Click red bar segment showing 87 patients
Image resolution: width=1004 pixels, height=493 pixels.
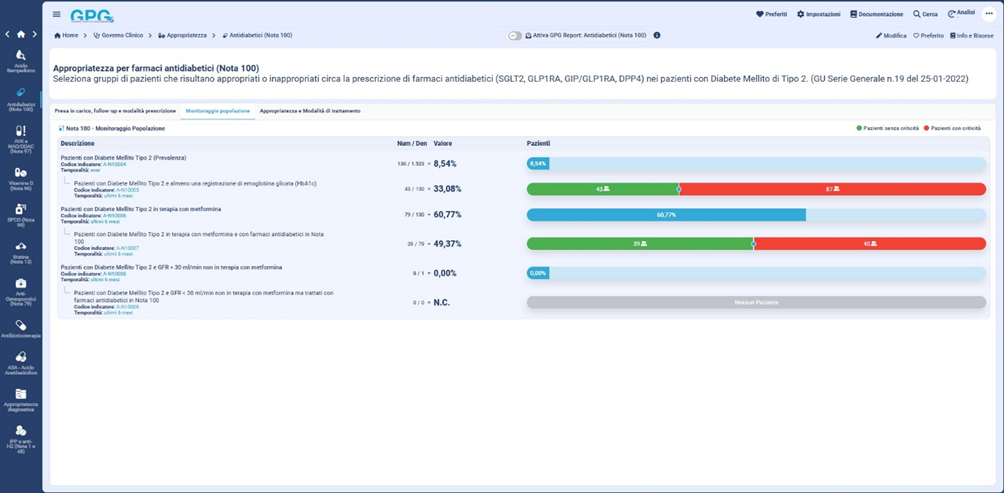832,189
